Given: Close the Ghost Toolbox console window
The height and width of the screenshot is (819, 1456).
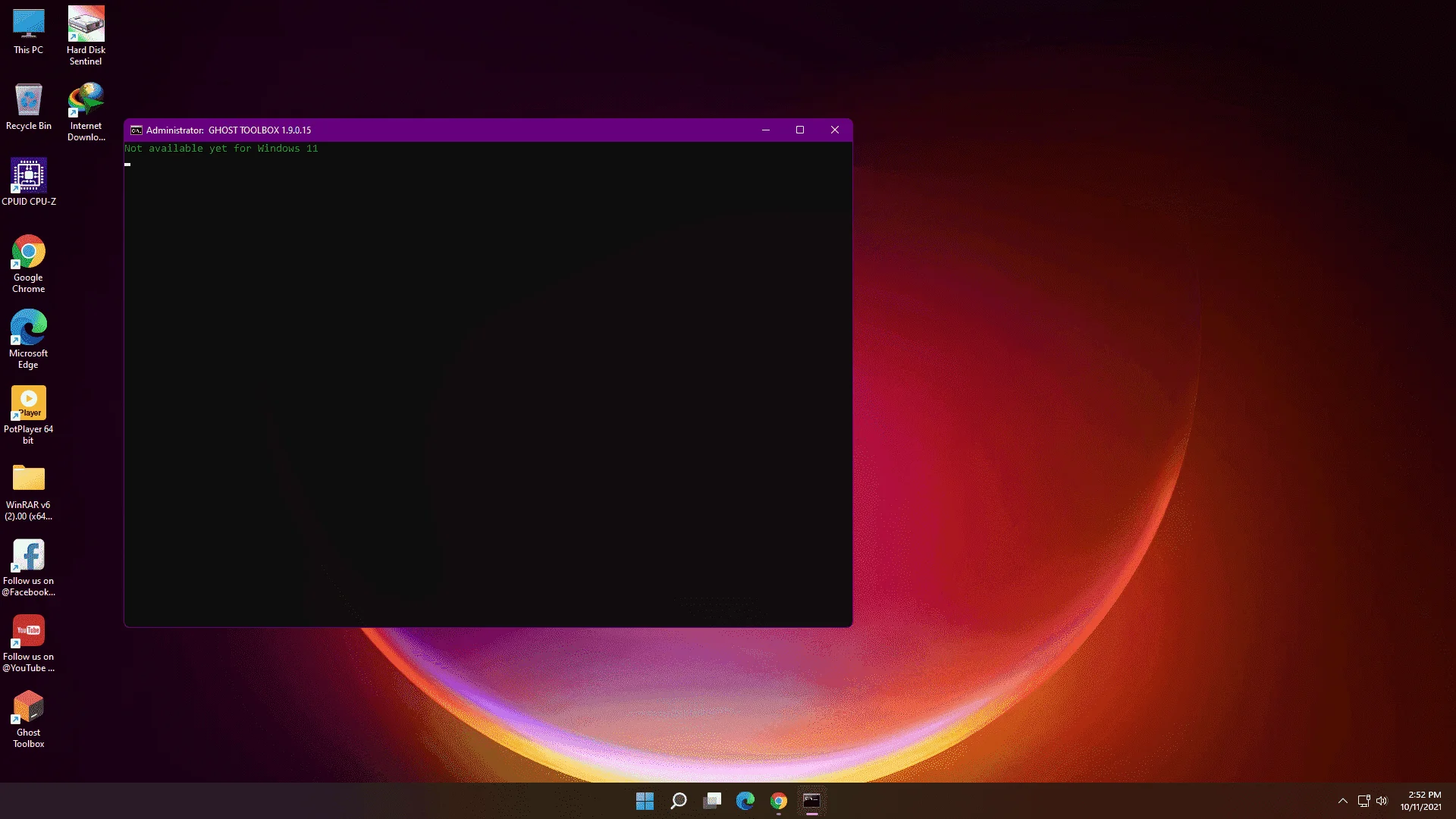Looking at the screenshot, I should coord(835,130).
